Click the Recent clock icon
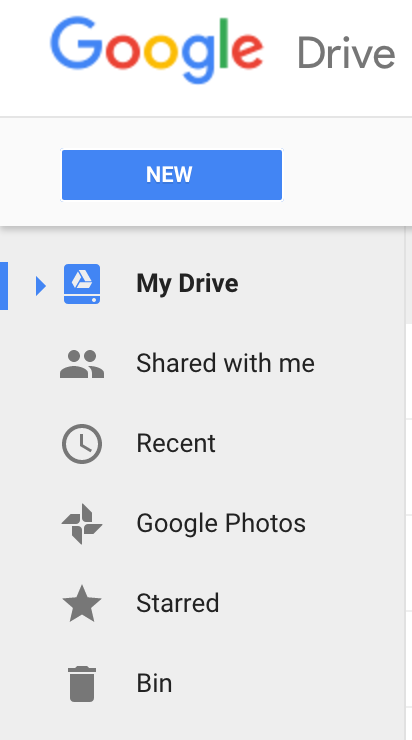412x740 pixels. [82, 444]
